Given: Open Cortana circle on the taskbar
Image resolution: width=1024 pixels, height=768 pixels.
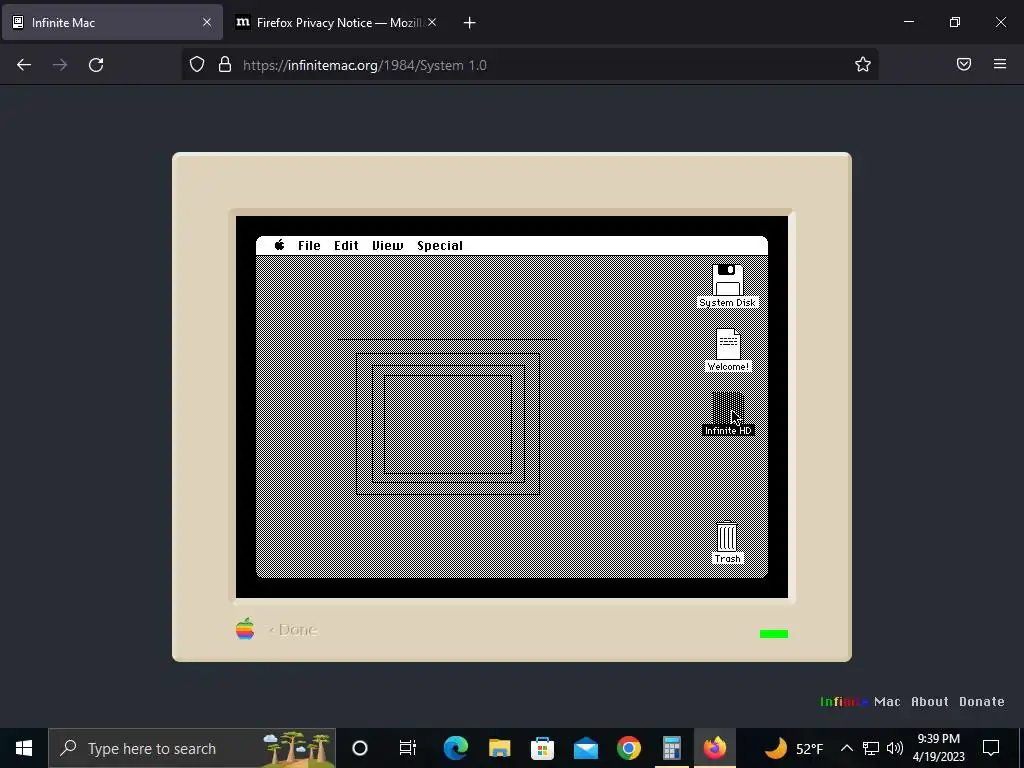Looking at the screenshot, I should (x=360, y=748).
